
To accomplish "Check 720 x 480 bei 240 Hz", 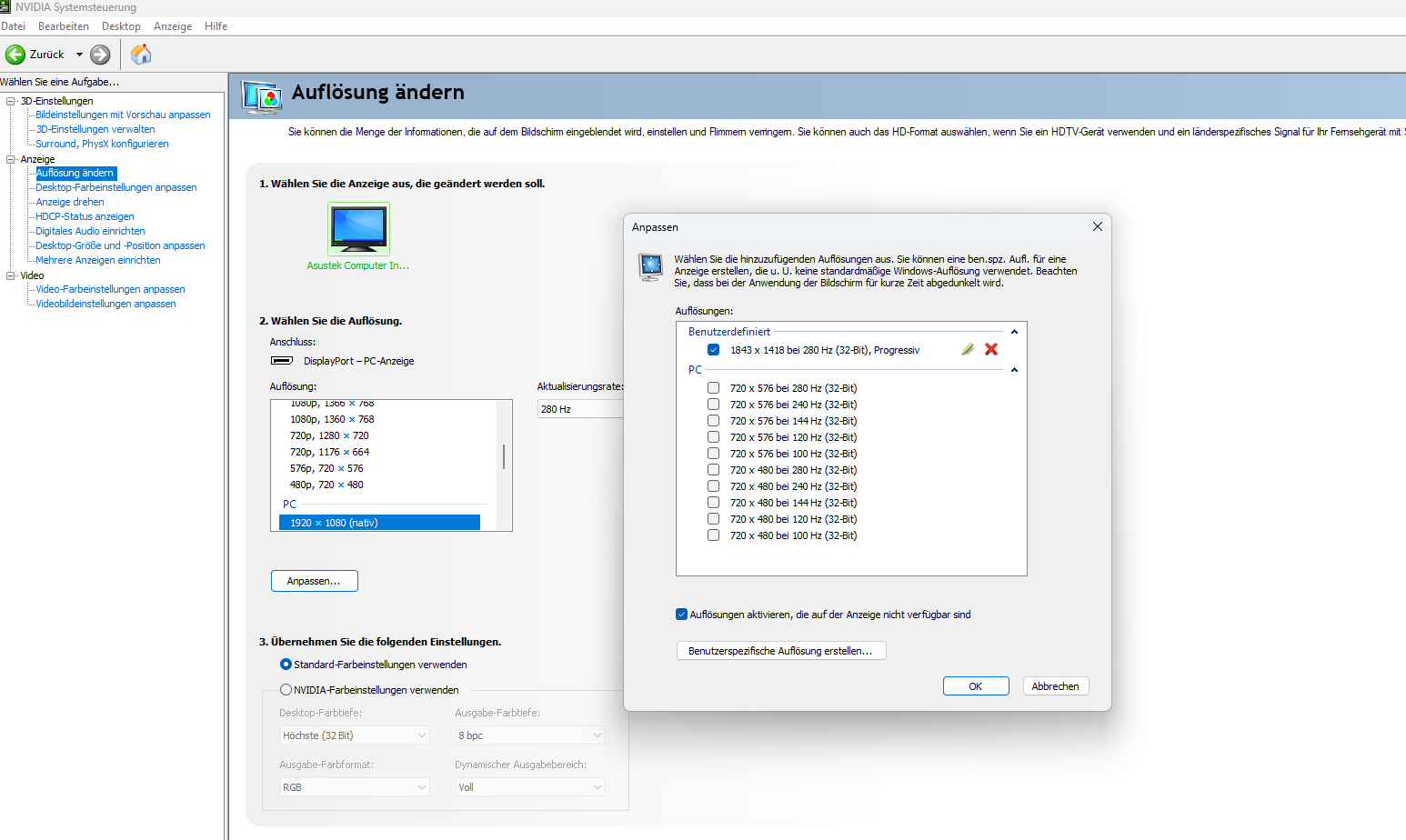I will (713, 486).
